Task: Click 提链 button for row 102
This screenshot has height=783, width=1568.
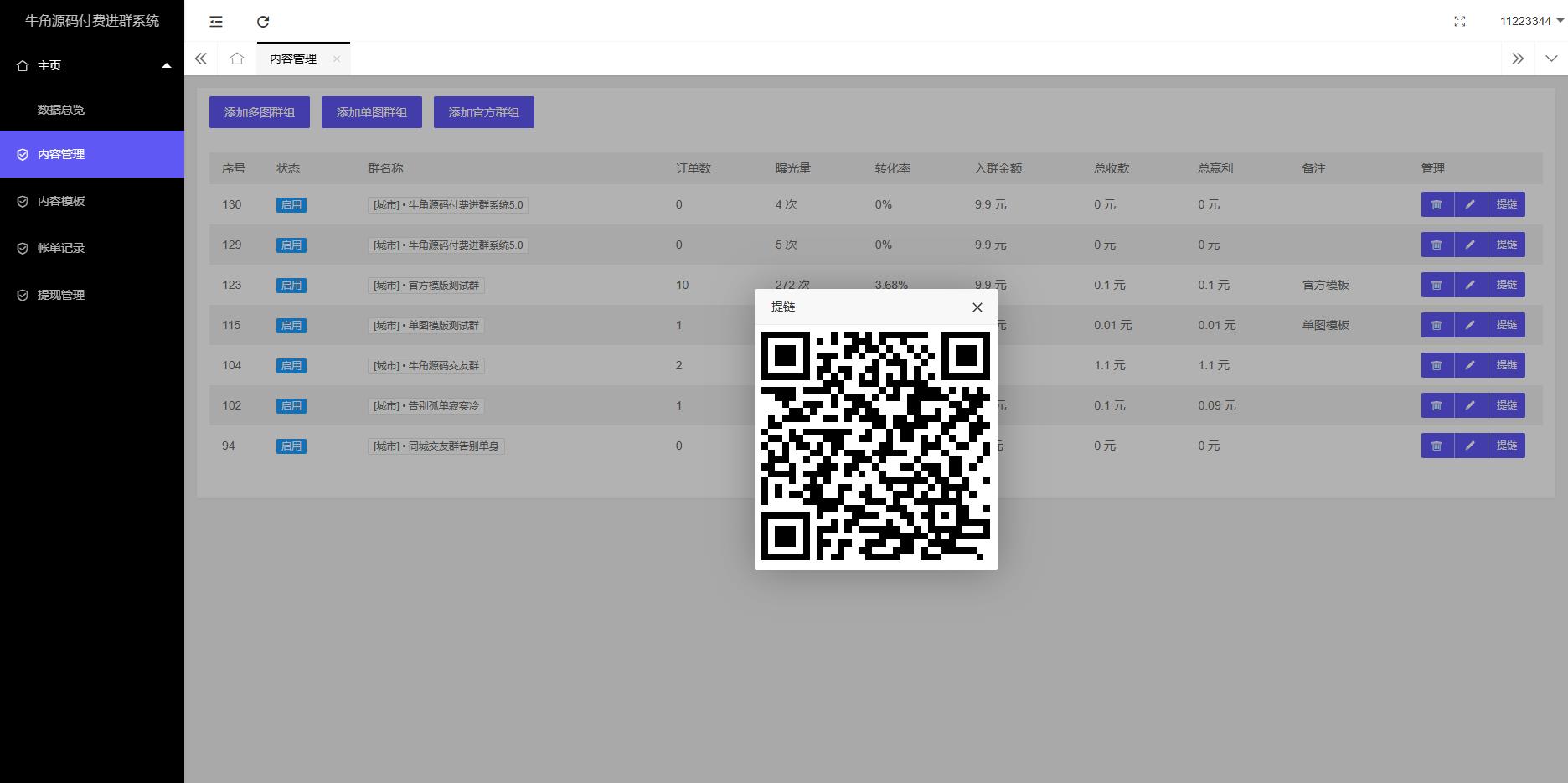Action: (x=1507, y=405)
